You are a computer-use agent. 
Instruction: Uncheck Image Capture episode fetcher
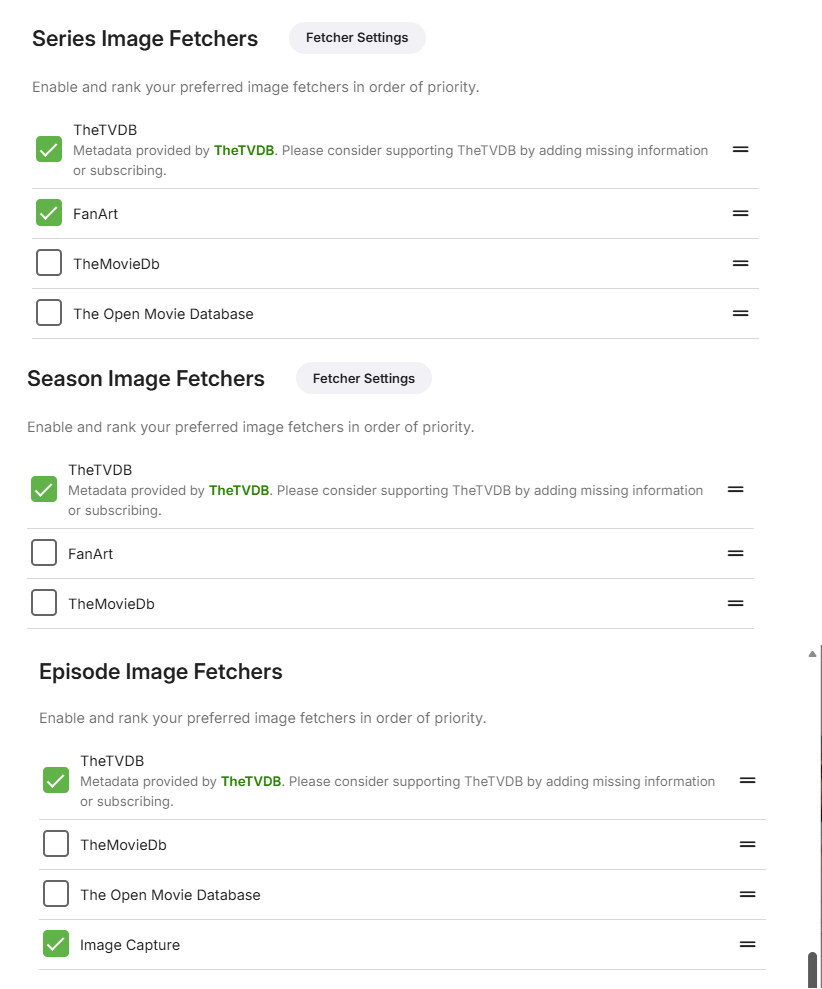[x=56, y=945]
